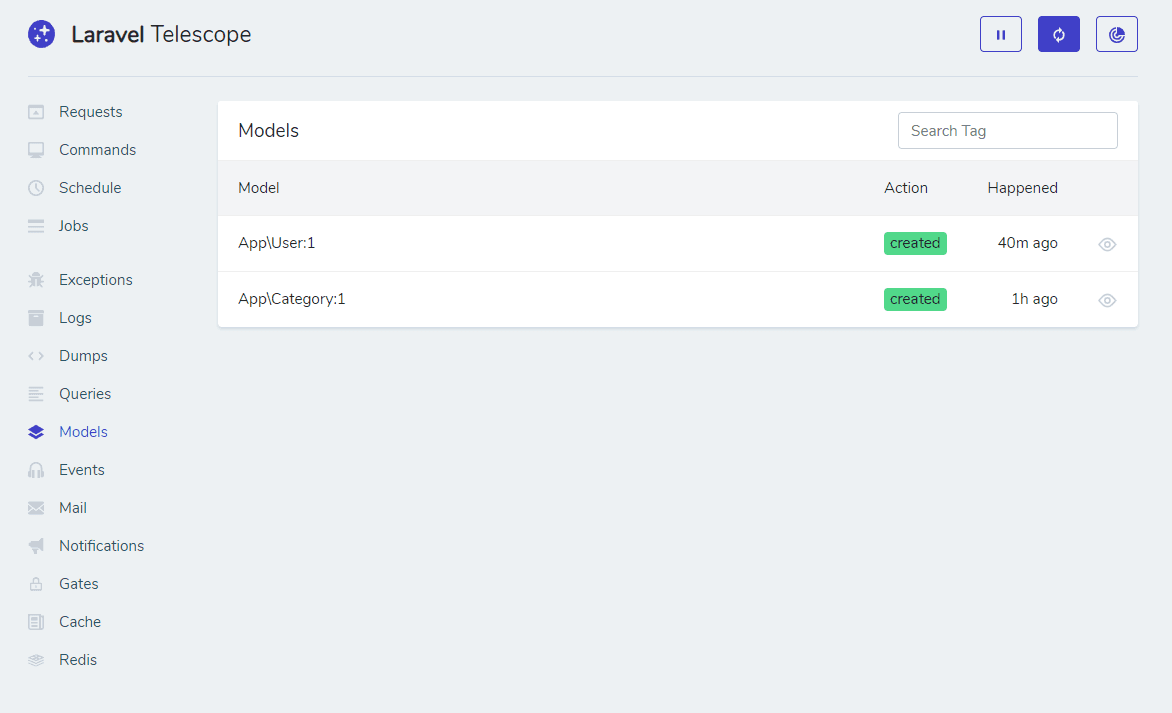Pause Telescope recording

[x=1000, y=33]
